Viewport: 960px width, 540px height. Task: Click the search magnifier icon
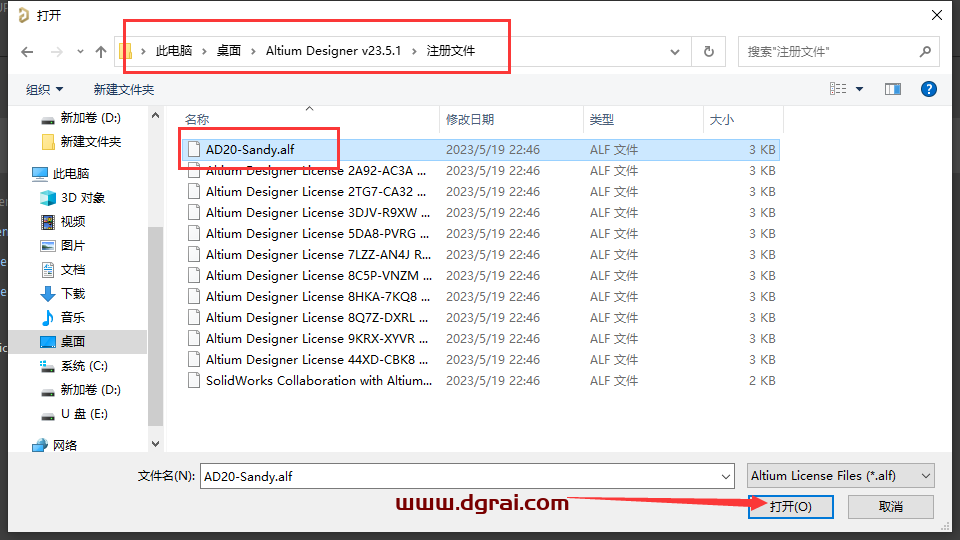coord(925,52)
